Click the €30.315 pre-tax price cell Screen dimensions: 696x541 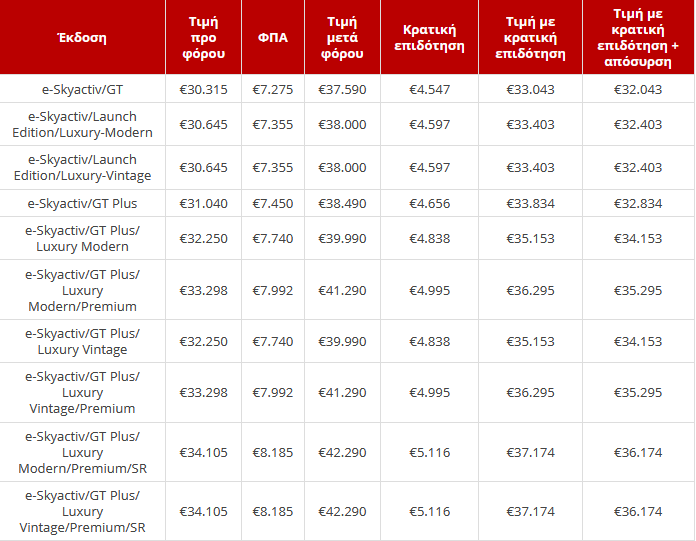point(203,89)
